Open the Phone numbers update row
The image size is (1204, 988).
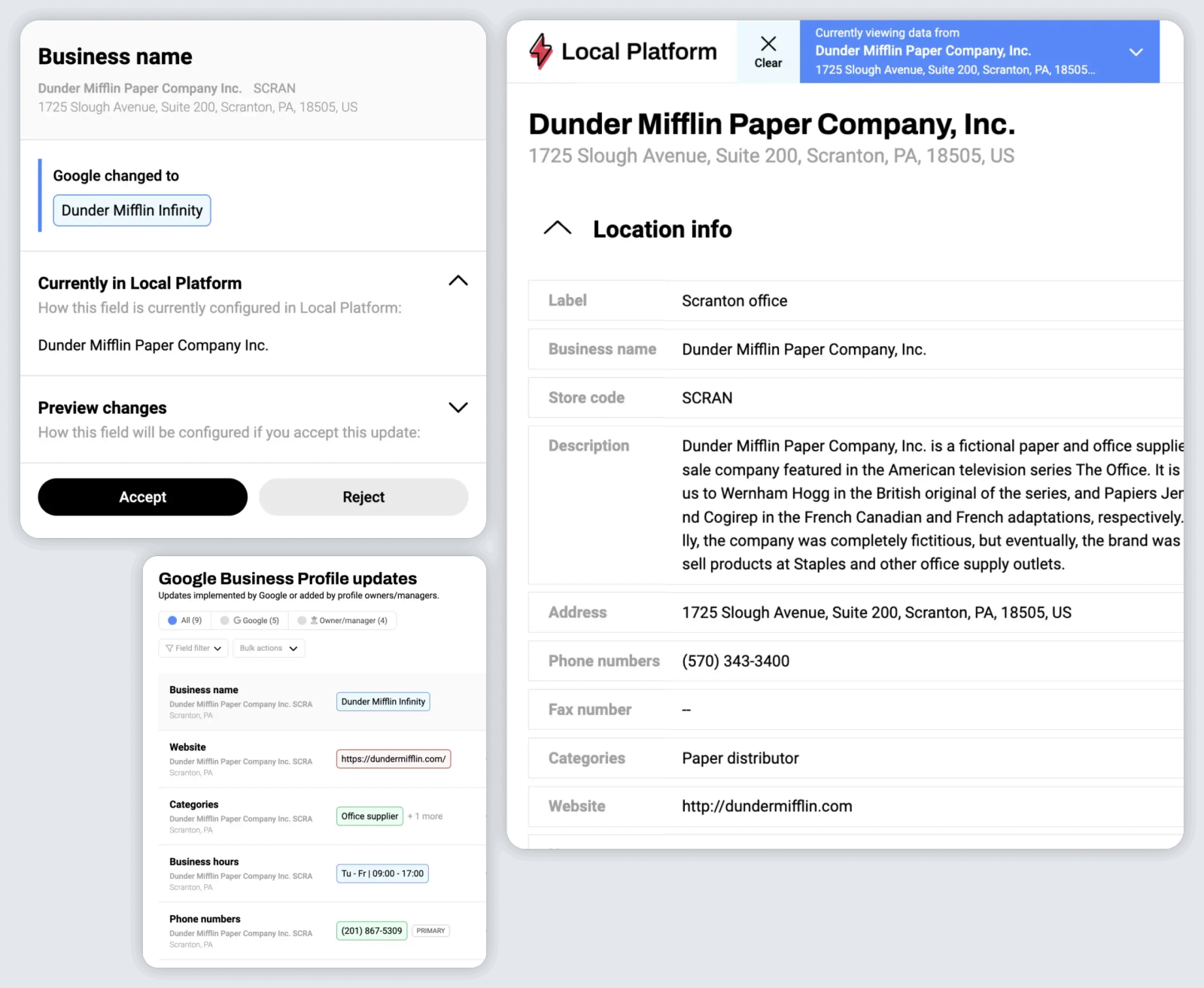click(x=321, y=930)
